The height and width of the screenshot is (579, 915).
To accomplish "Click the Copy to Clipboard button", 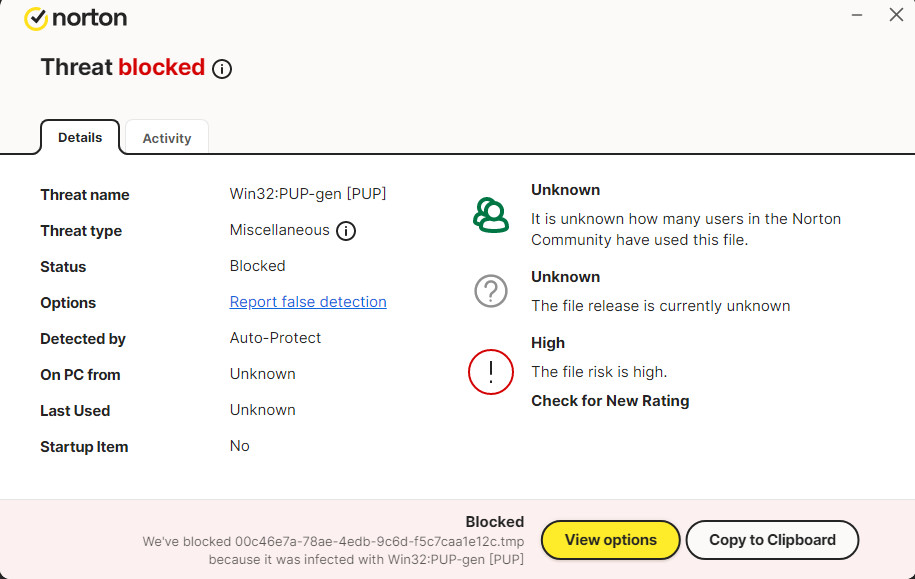I will tap(772, 540).
